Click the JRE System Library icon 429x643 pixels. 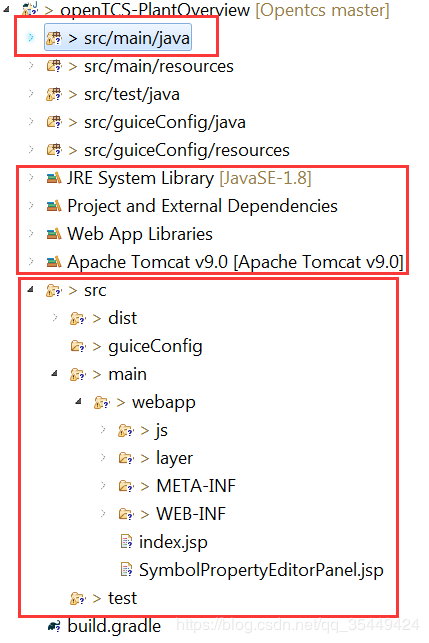click(54, 178)
